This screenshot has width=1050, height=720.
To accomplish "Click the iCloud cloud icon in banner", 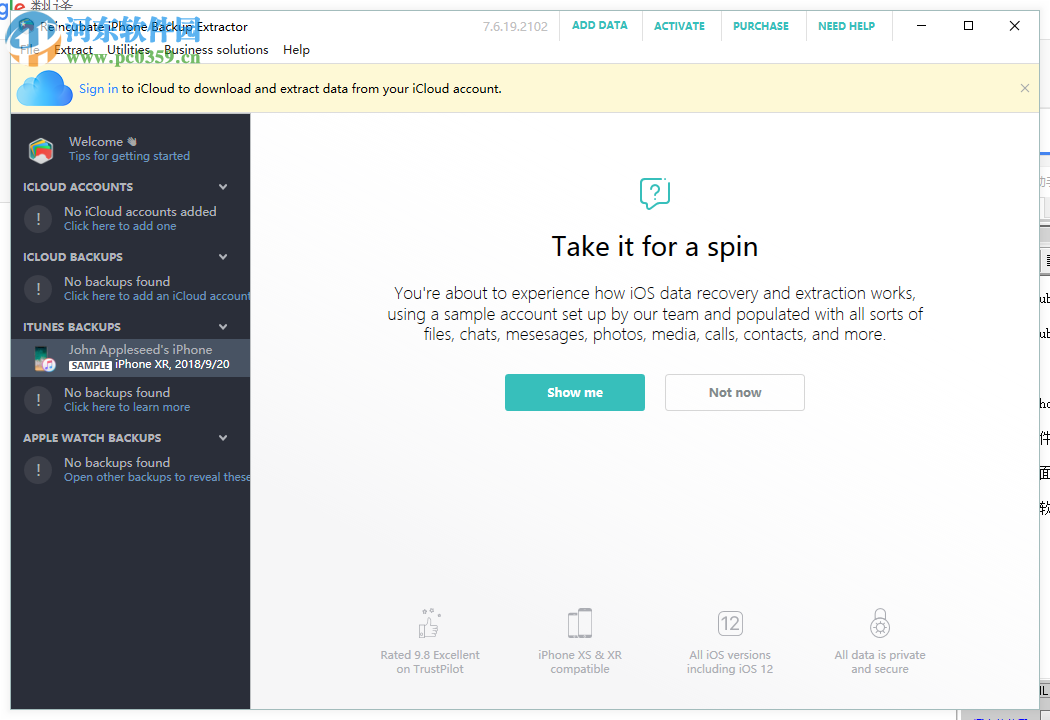I will (44, 88).
